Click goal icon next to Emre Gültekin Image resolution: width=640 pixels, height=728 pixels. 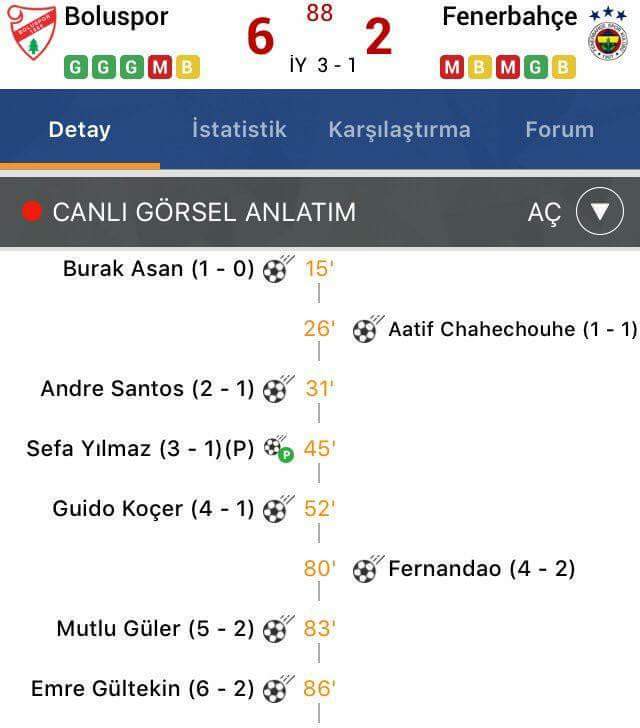click(x=278, y=689)
